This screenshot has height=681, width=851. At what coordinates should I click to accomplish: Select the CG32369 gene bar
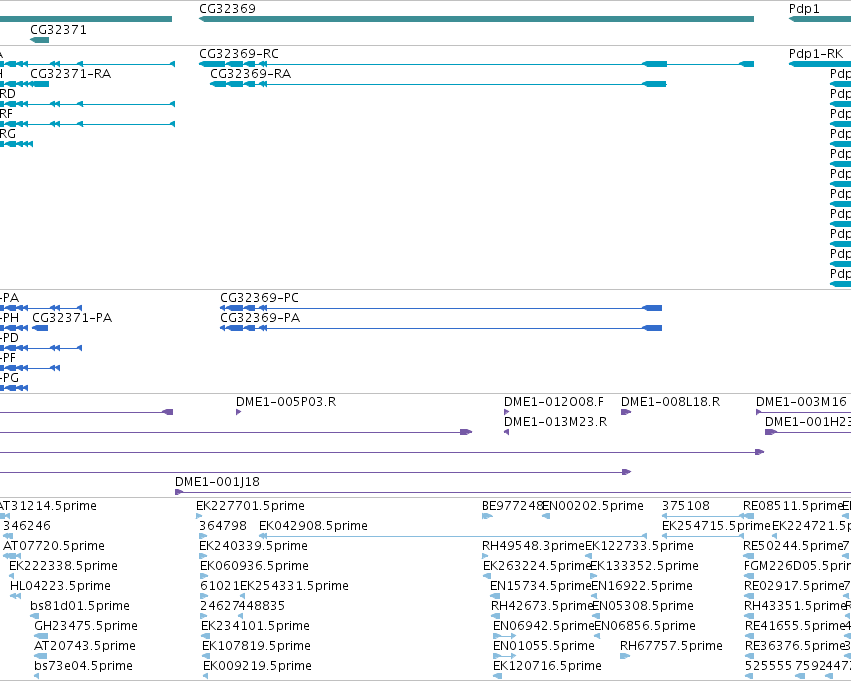click(x=477, y=19)
